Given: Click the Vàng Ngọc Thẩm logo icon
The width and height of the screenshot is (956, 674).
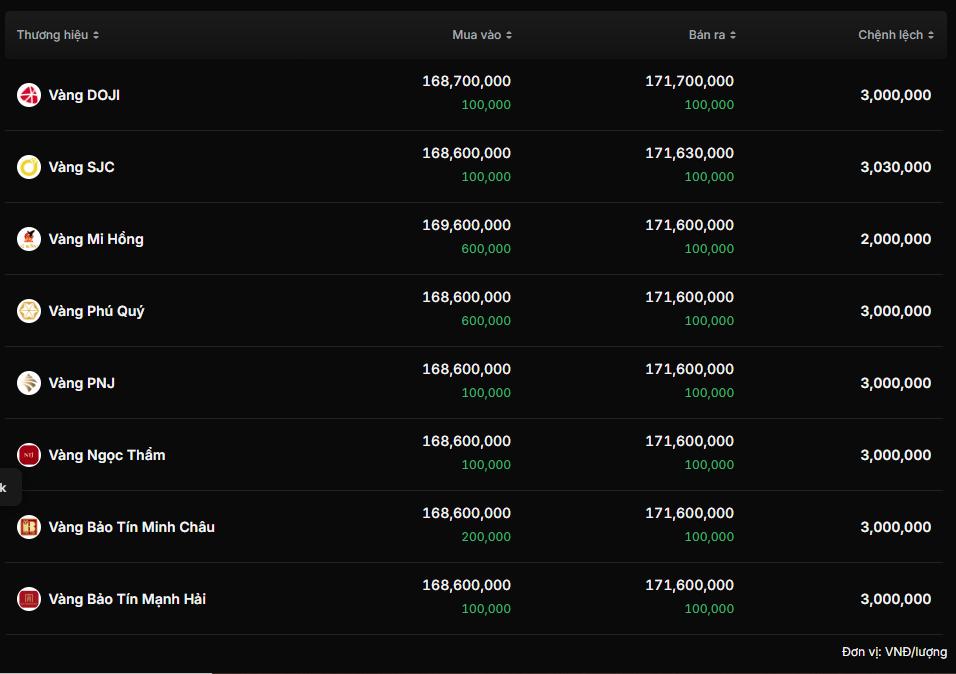Looking at the screenshot, I should [29, 455].
